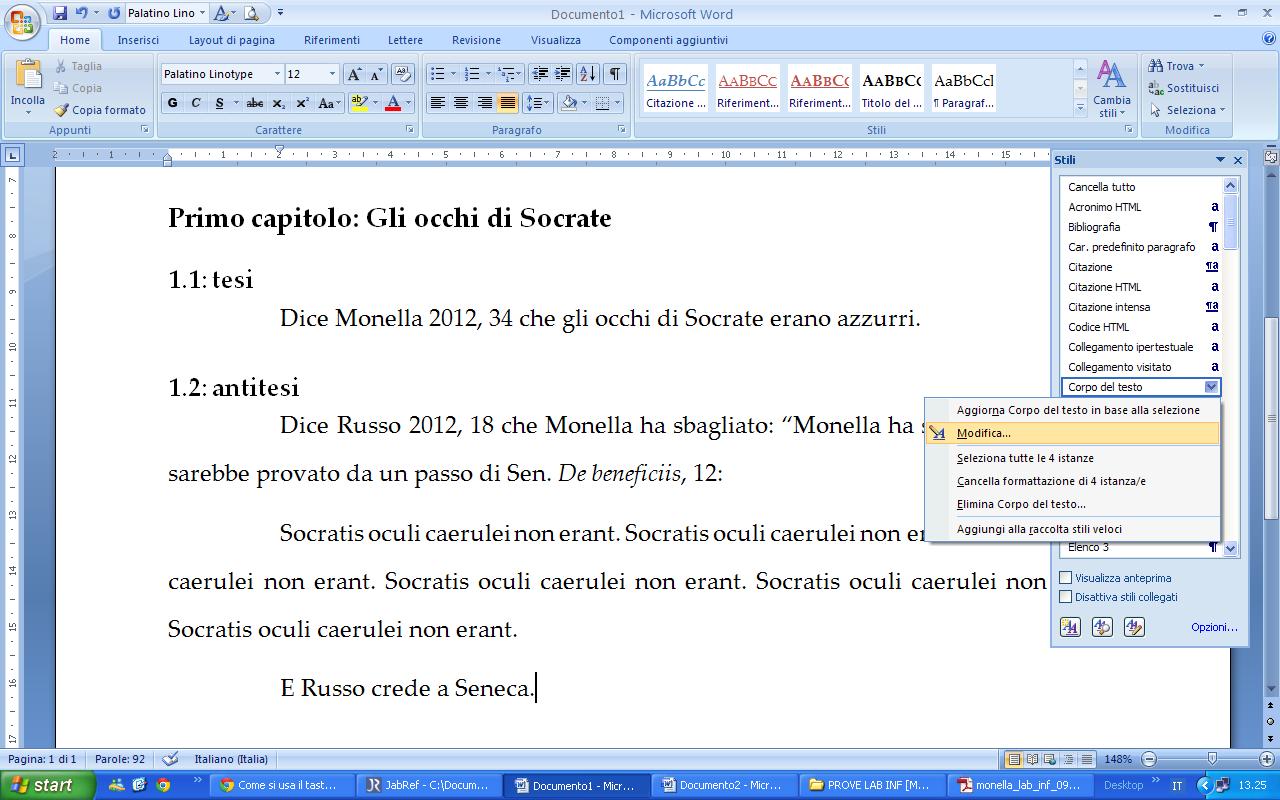This screenshot has width=1280, height=800.
Task: Click the Office button
Action: [x=23, y=21]
